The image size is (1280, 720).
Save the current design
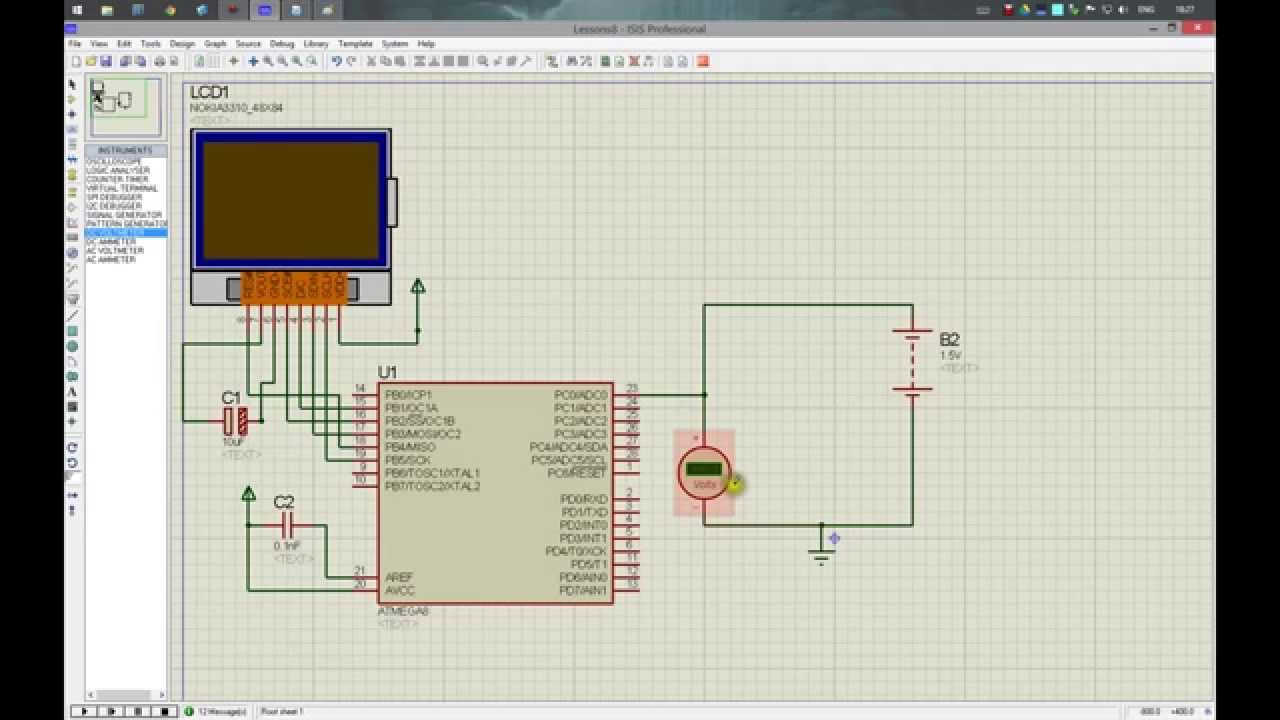(x=106, y=61)
